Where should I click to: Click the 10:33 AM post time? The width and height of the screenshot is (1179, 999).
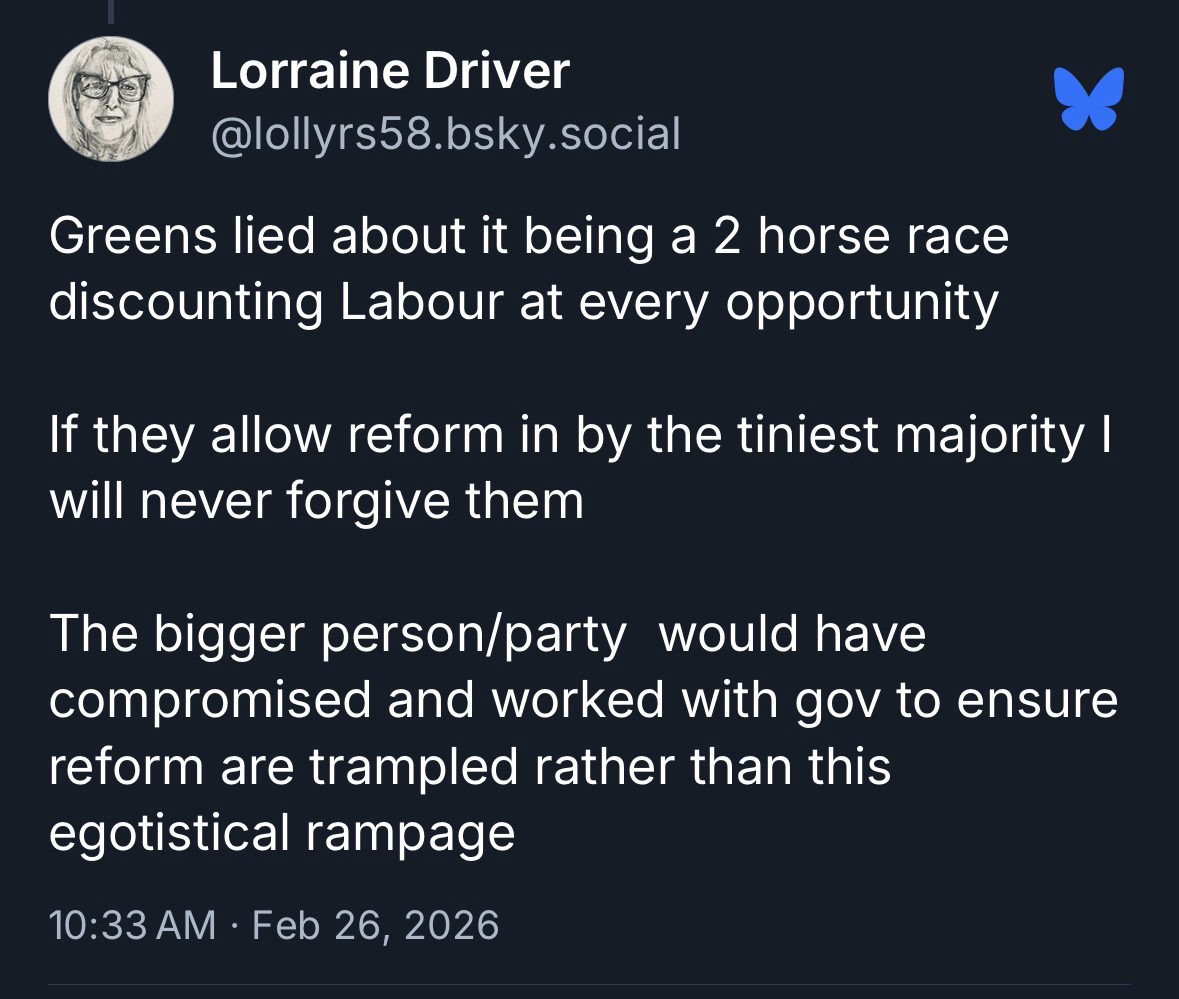point(133,924)
